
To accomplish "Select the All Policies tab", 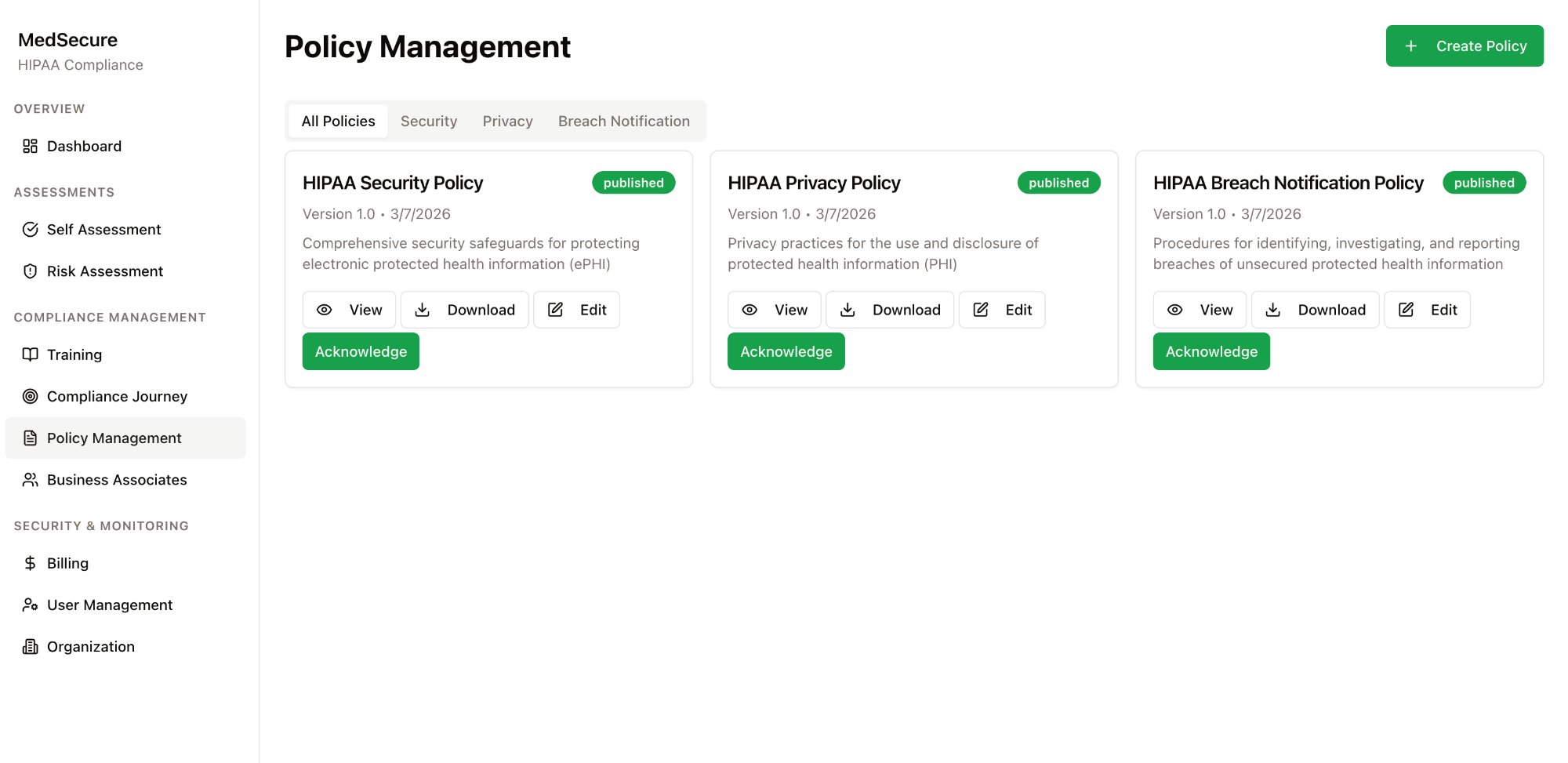I will pos(338,121).
